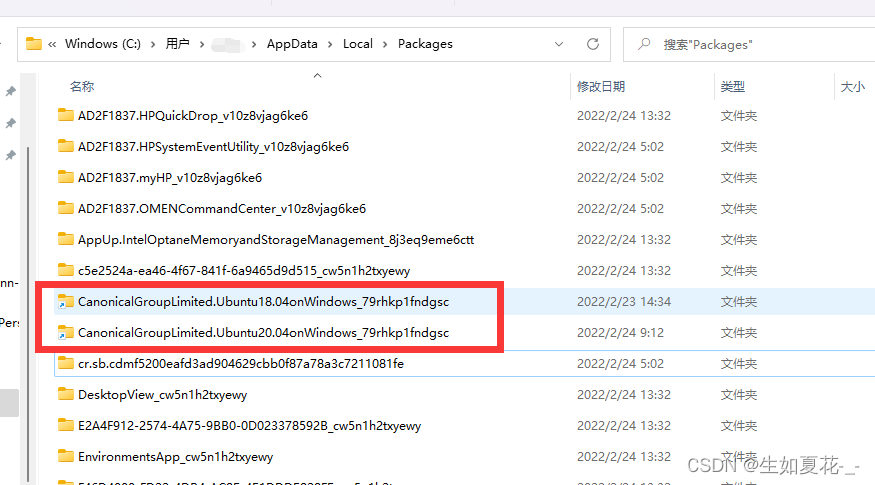This screenshot has height=485, width=875.
Task: Click the third pin icon in sidebar
Action: [11, 155]
